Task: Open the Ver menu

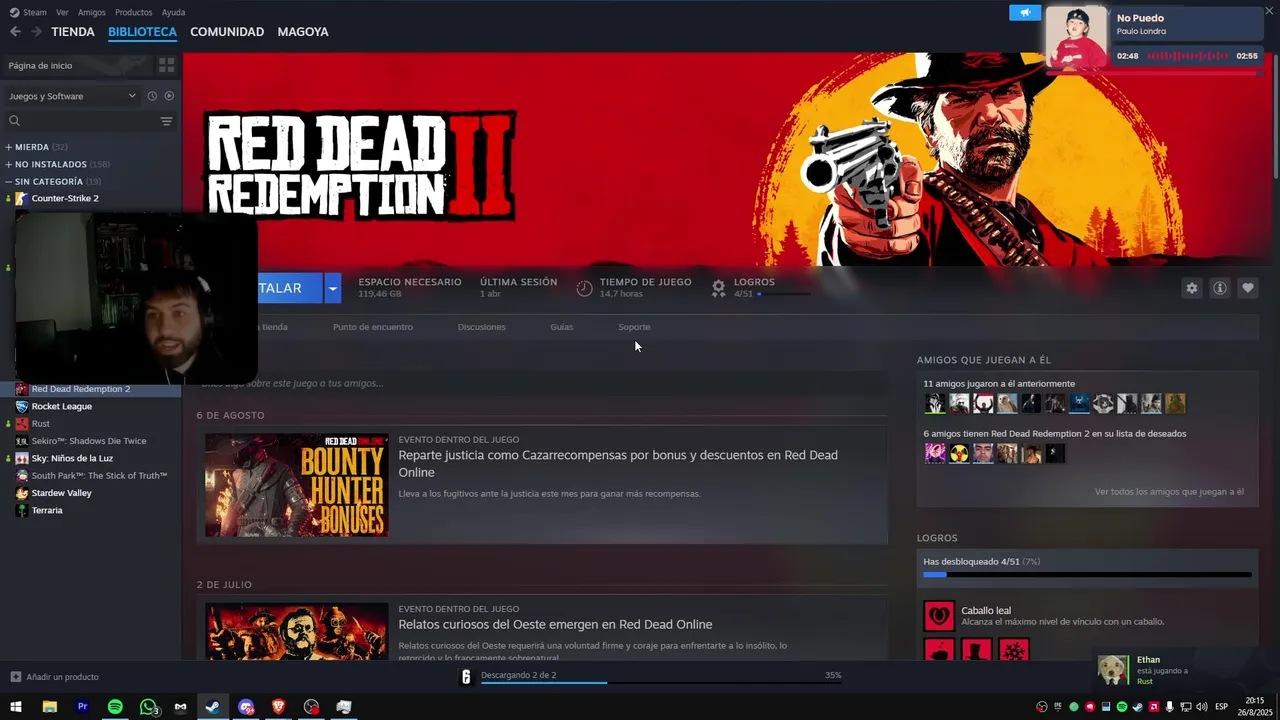Action: [x=62, y=12]
